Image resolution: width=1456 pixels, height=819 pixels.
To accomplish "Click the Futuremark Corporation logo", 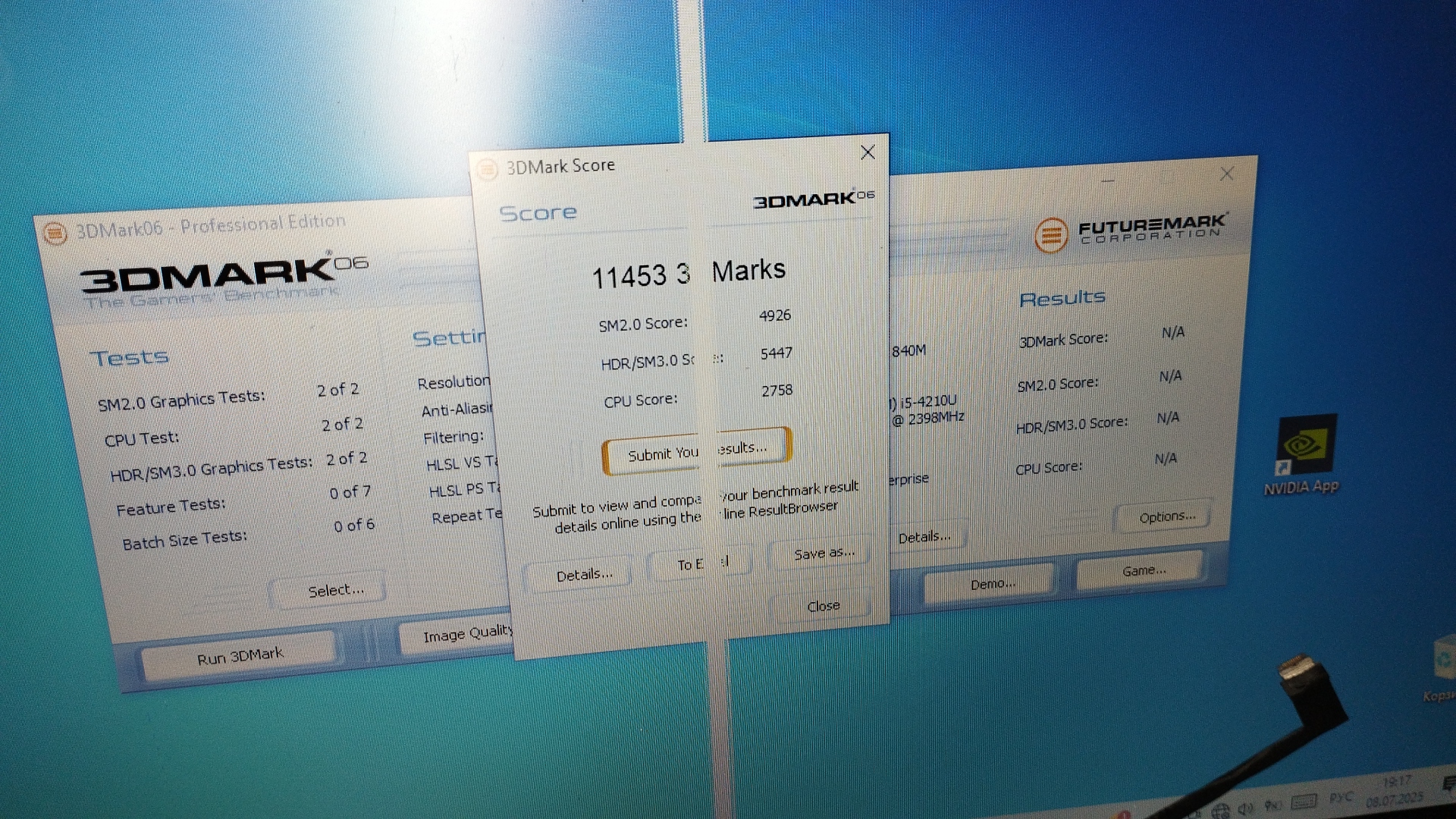I will click(x=1130, y=231).
